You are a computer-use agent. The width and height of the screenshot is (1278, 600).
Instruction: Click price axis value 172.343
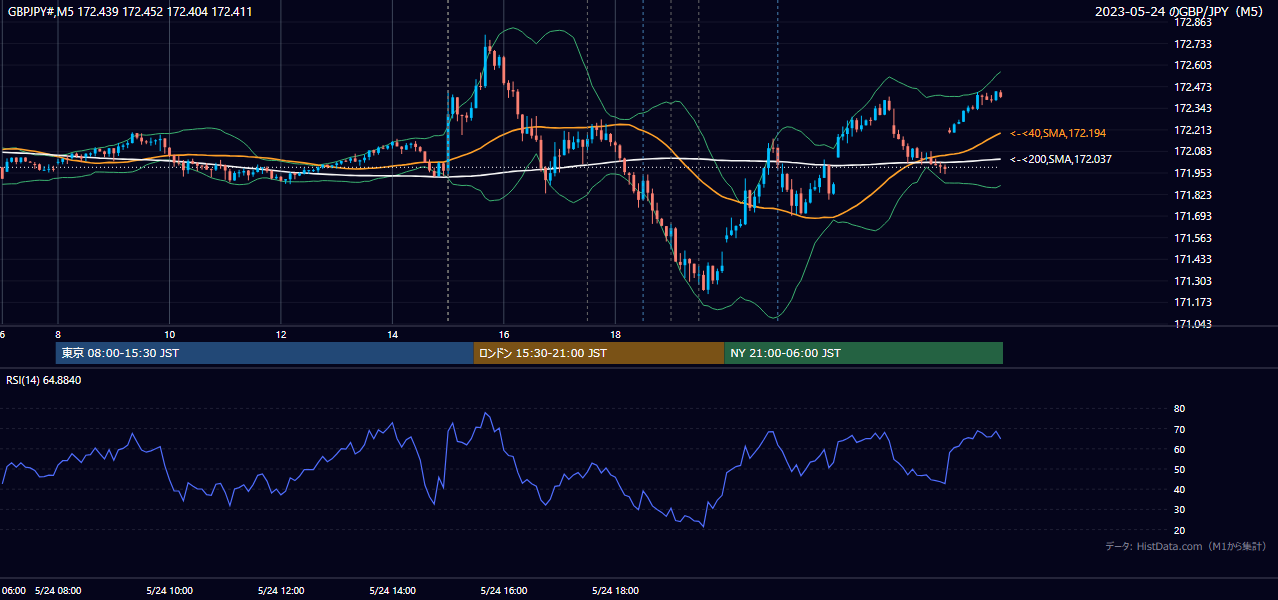point(1192,108)
